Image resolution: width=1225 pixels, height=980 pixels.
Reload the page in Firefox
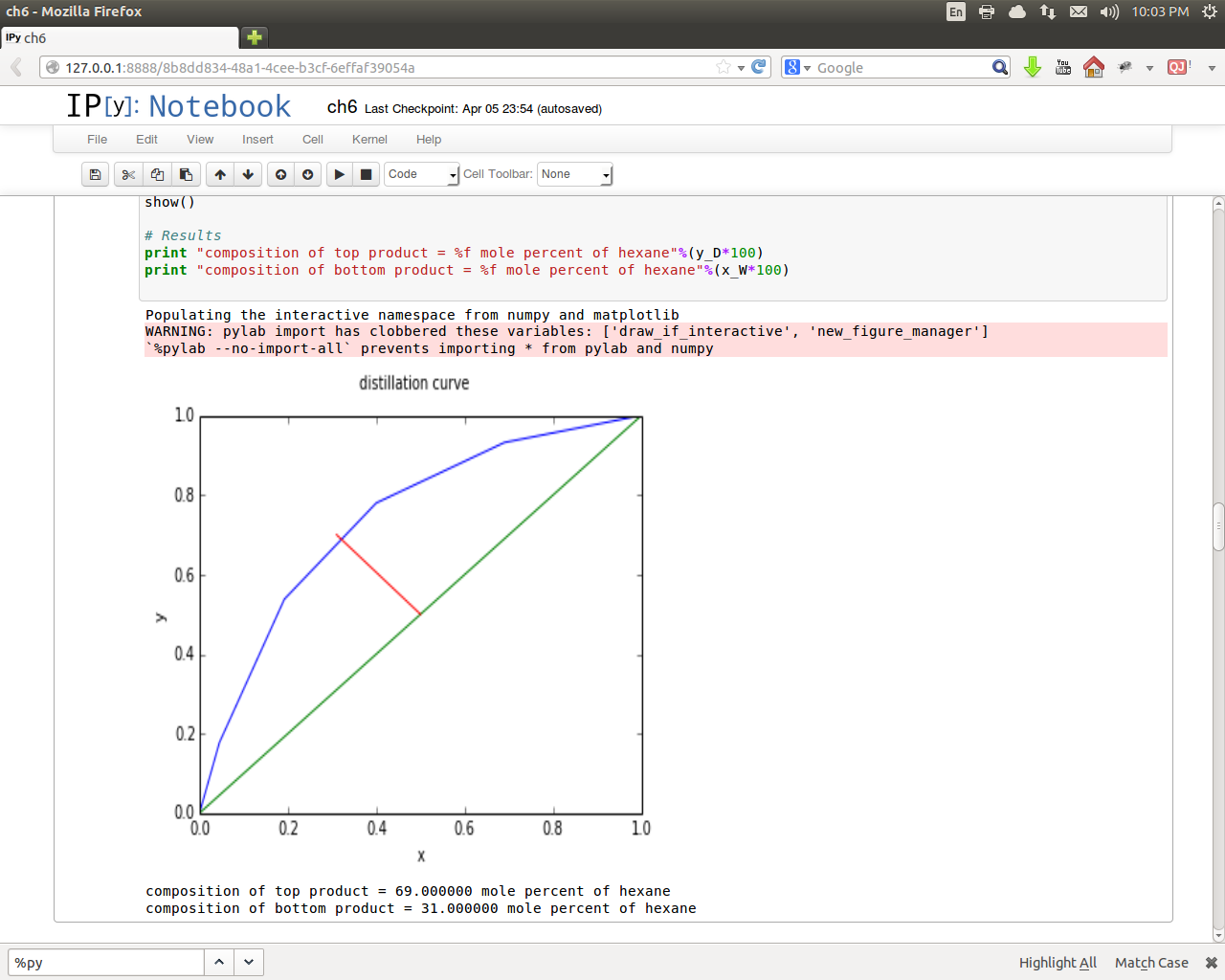(x=759, y=67)
